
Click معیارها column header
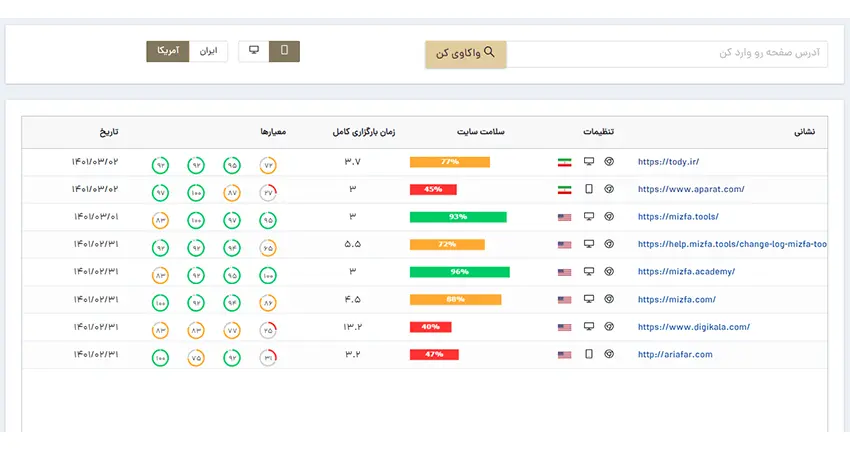pyautogui.click(x=273, y=132)
